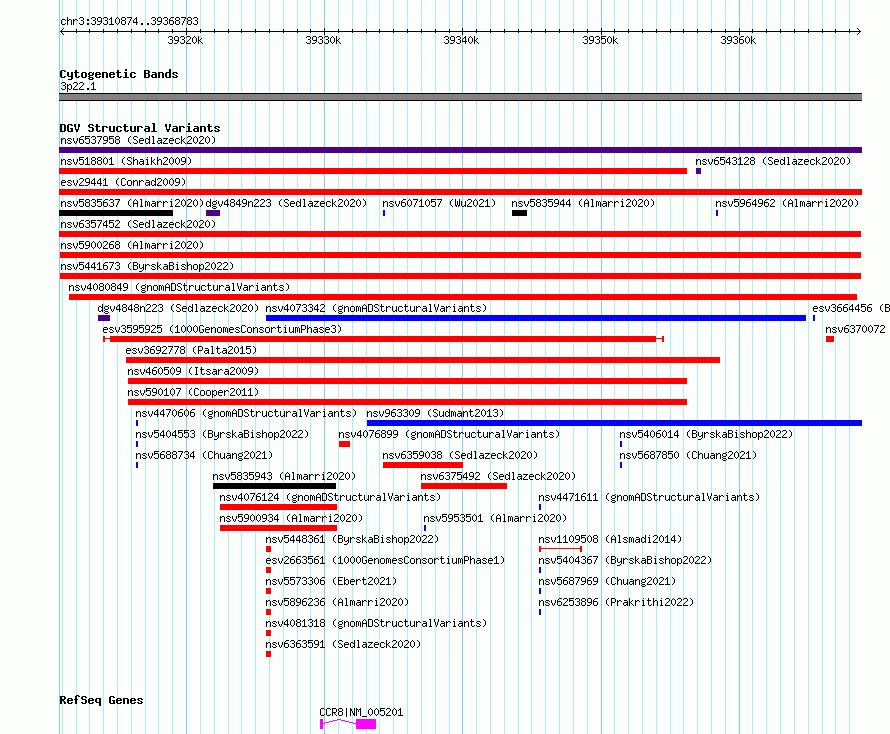Select nsv5404367 (ByrskaBishop2022) variant label

pyautogui.click(x=625, y=560)
